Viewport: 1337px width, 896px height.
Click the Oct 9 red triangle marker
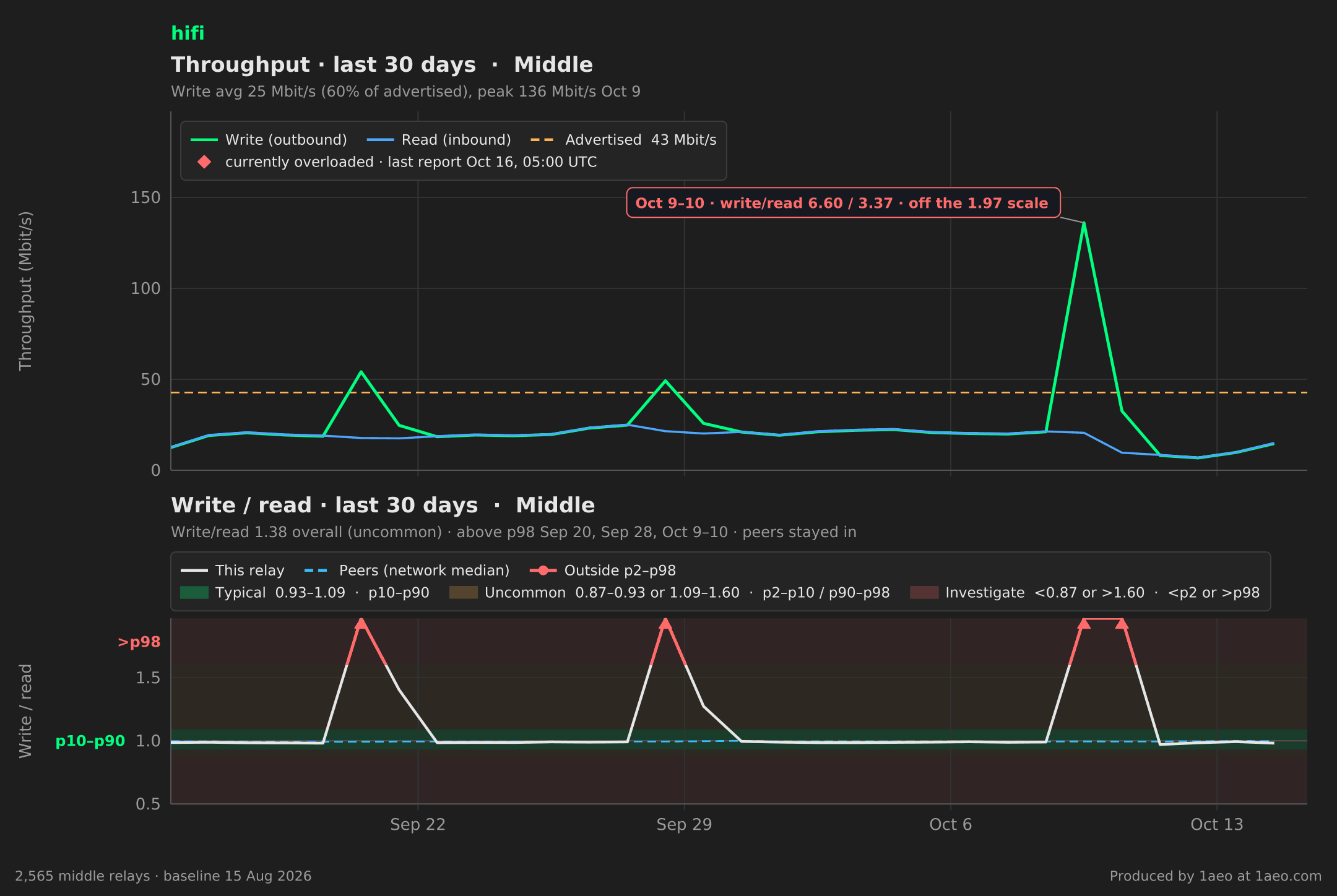coord(1083,623)
